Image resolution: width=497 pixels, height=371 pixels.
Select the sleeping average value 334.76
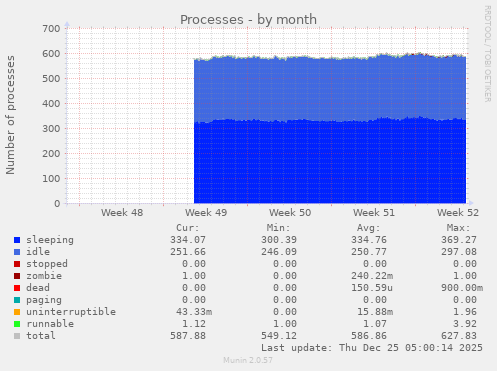click(369, 240)
